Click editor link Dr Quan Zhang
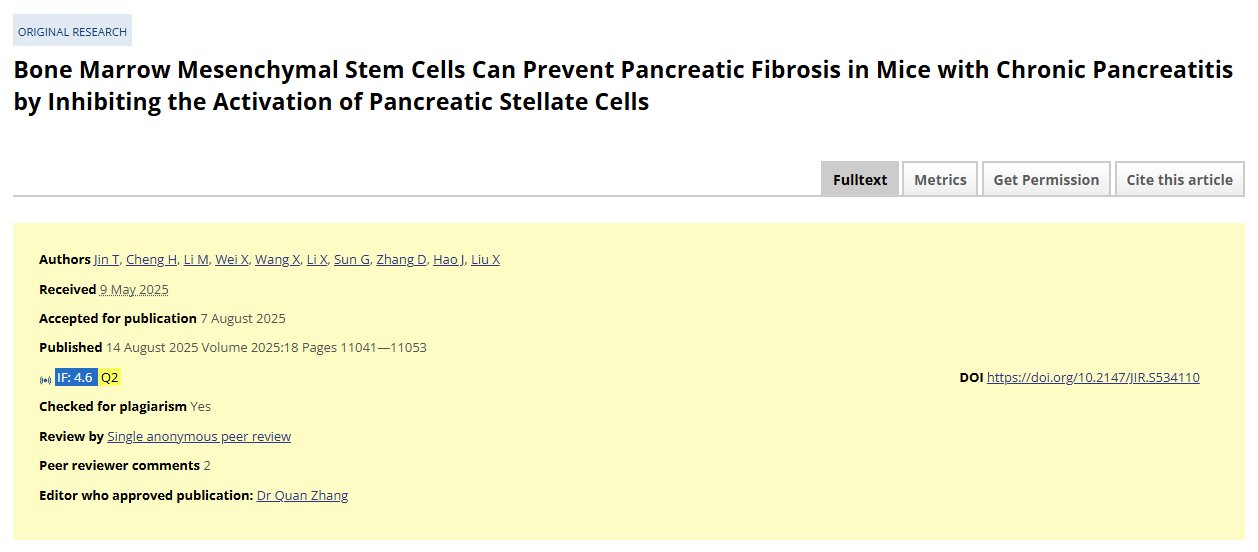 click(303, 495)
